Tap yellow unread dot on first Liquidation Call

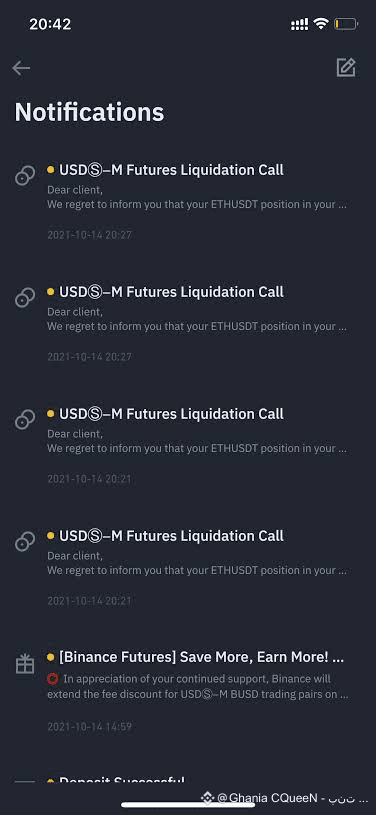click(50, 169)
